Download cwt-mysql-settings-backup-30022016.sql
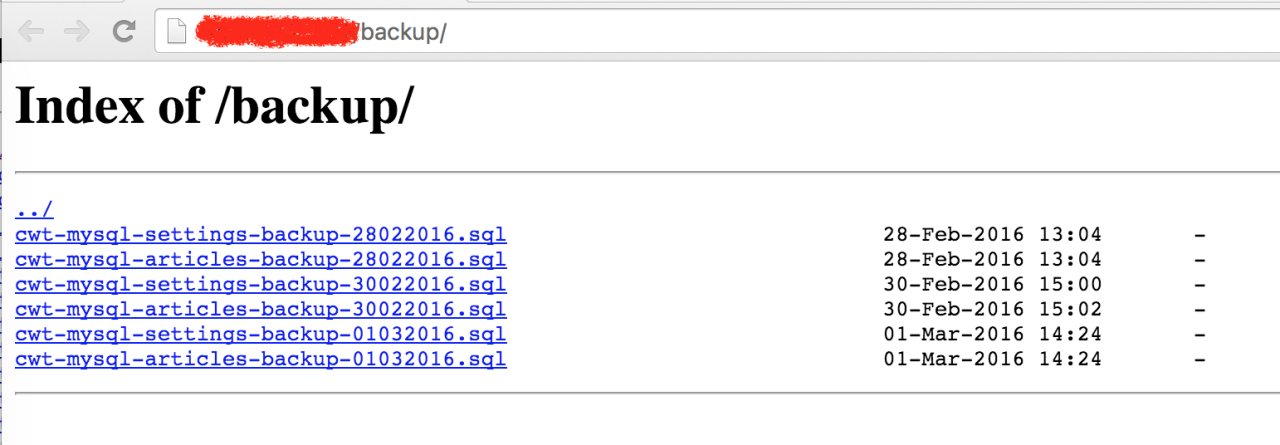The height and width of the screenshot is (445, 1280). pos(261,285)
